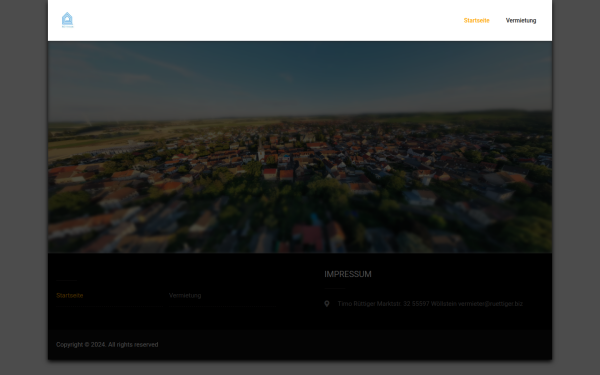The width and height of the screenshot is (600, 375).
Task: Click the Copyright © 2024 notice
Action: tap(107, 344)
